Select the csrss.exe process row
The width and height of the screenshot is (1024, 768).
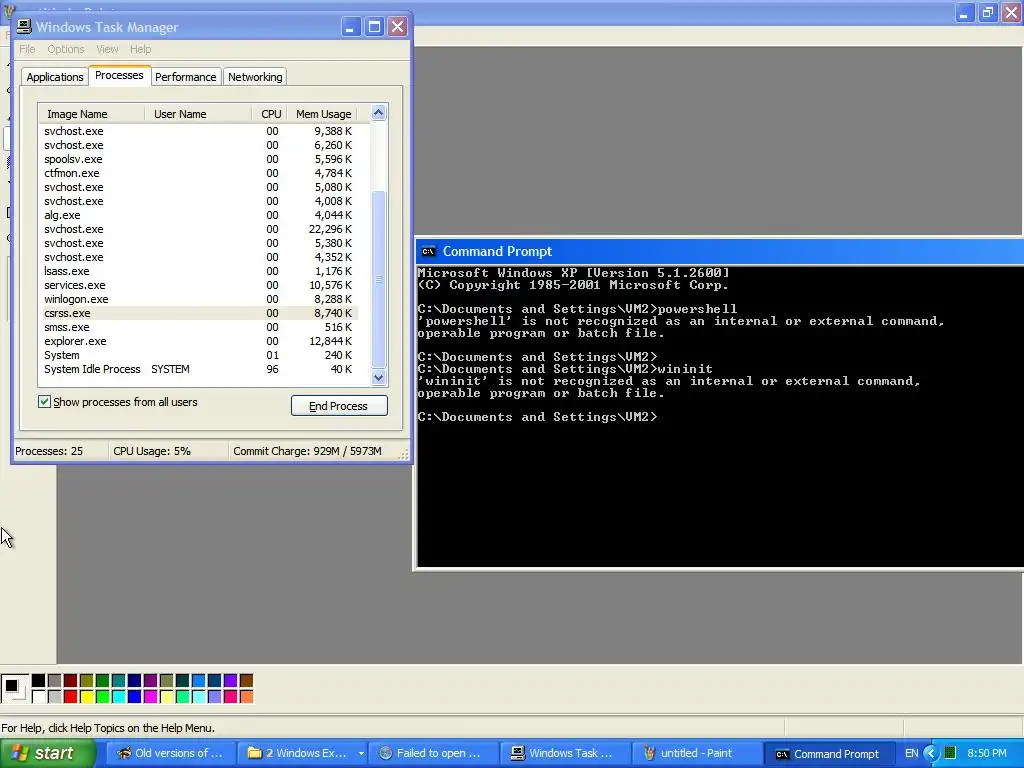pos(199,313)
